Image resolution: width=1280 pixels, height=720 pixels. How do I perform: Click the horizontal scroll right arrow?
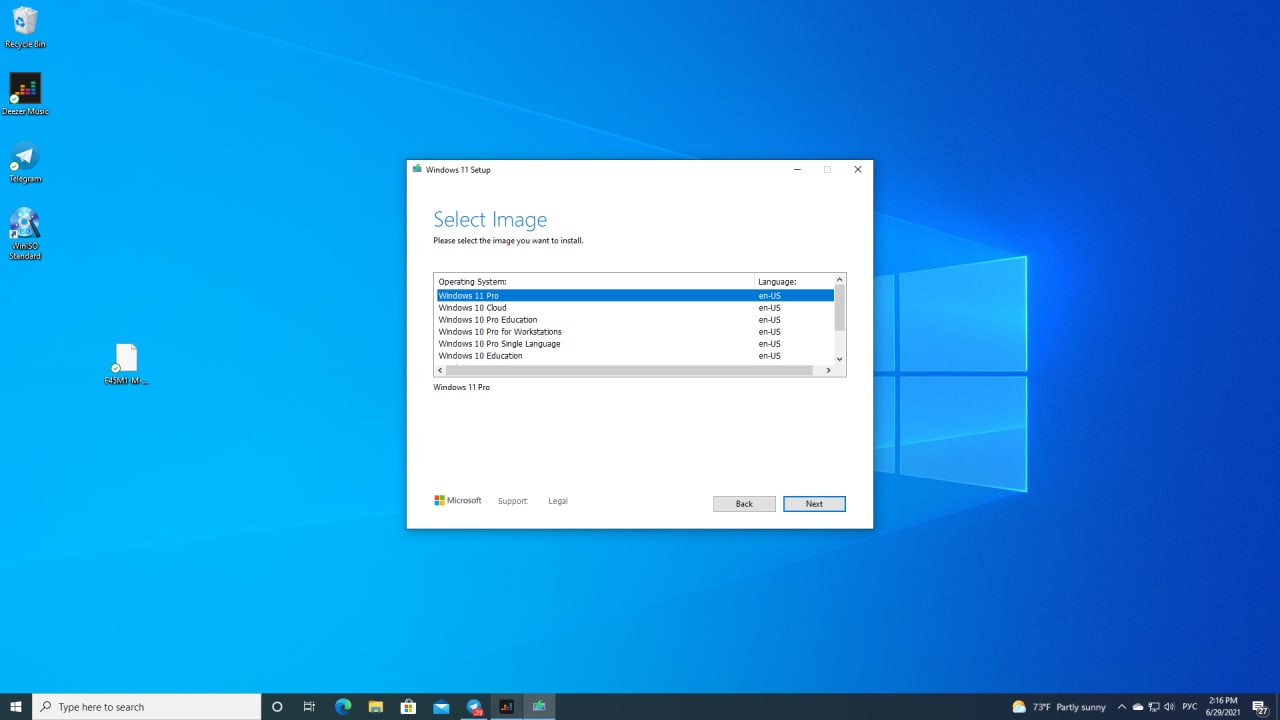[x=828, y=370]
